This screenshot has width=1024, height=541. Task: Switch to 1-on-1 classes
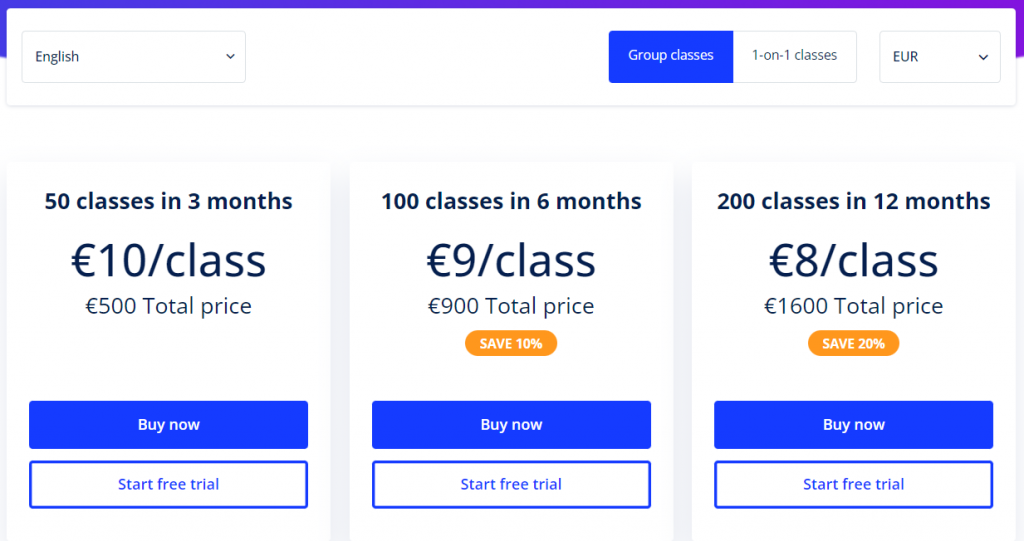[794, 56]
